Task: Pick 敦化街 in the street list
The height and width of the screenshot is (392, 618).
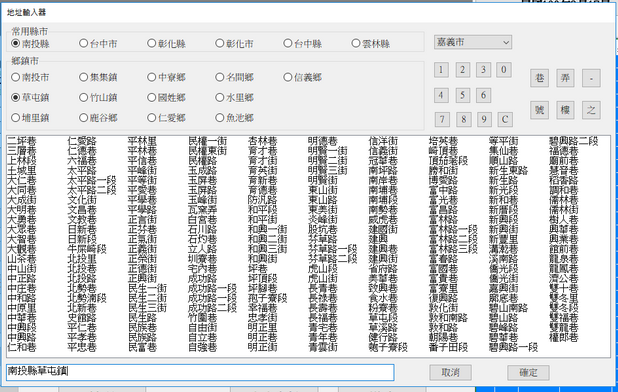Action: click(x=443, y=308)
